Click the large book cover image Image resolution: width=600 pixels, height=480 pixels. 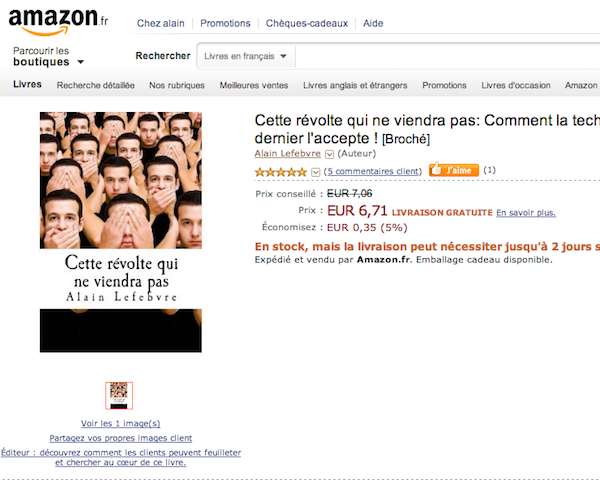[121, 232]
